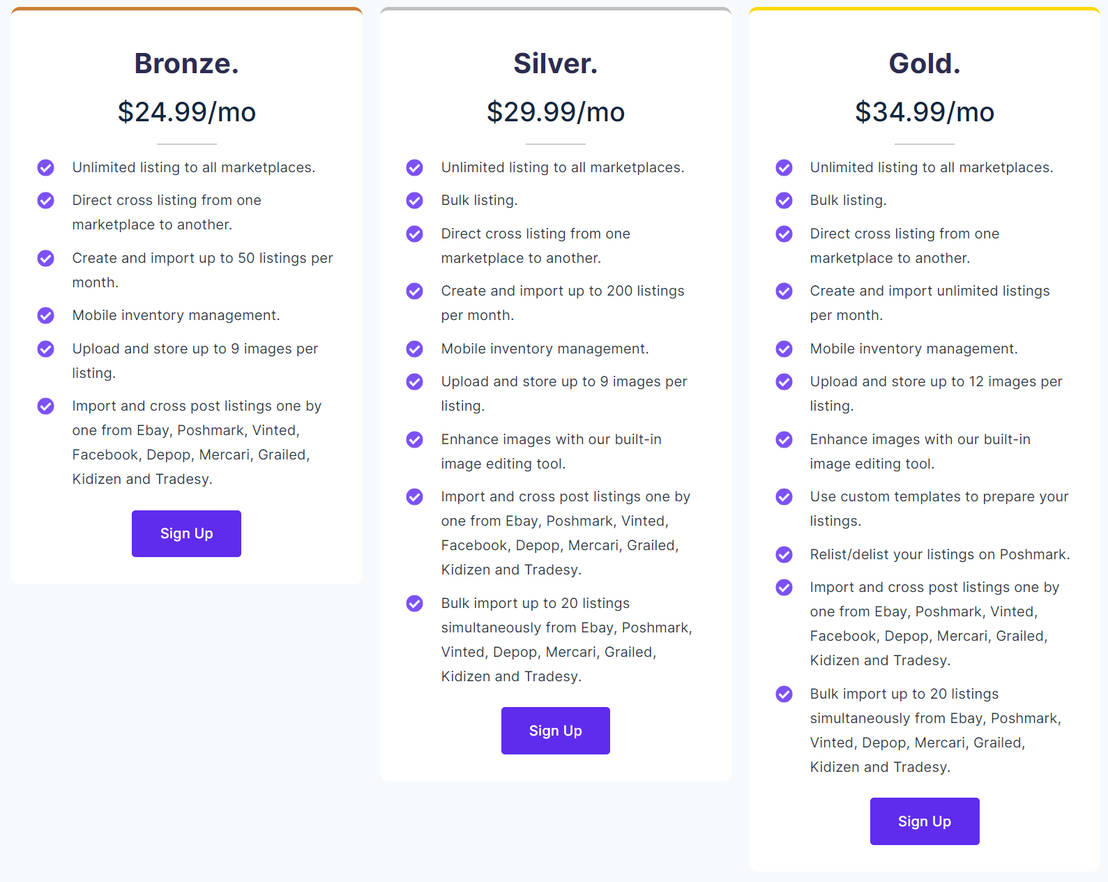Click the $24.99/mo Bronze price
1108x882 pixels.
click(x=186, y=111)
